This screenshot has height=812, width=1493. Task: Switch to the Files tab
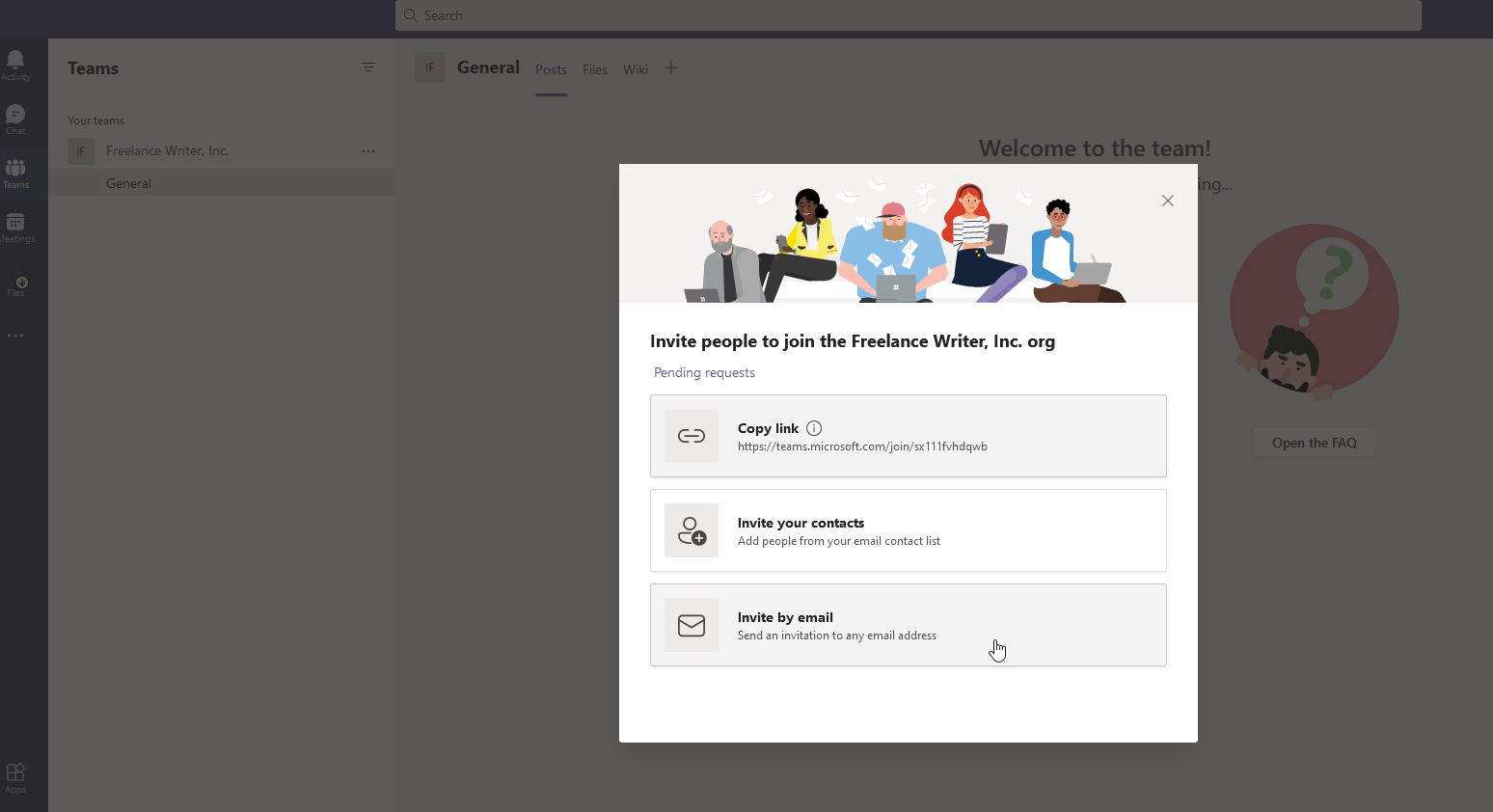point(595,69)
